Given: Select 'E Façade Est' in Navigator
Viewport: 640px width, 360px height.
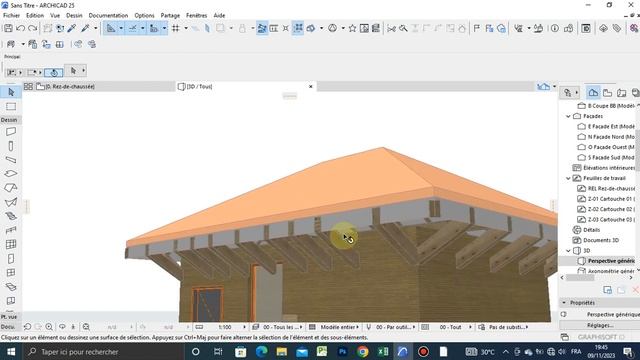Looking at the screenshot, I should pos(606,127).
